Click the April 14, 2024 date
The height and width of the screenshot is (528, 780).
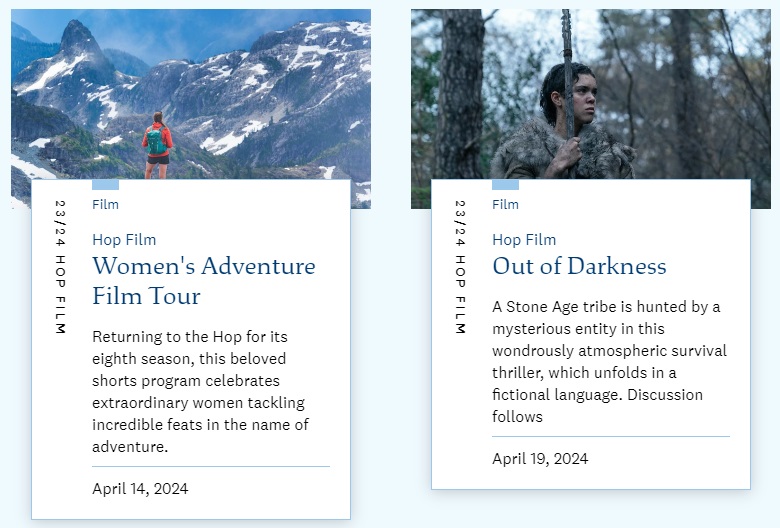(x=140, y=489)
